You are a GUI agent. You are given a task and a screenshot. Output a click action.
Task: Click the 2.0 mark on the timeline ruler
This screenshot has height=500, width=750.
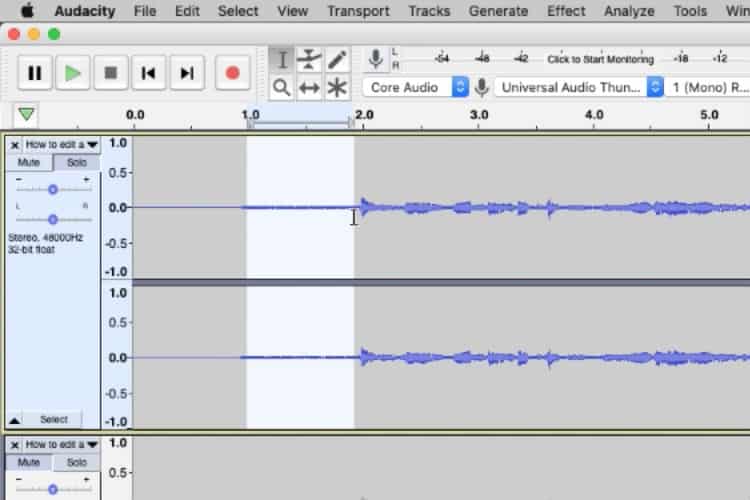(x=364, y=115)
